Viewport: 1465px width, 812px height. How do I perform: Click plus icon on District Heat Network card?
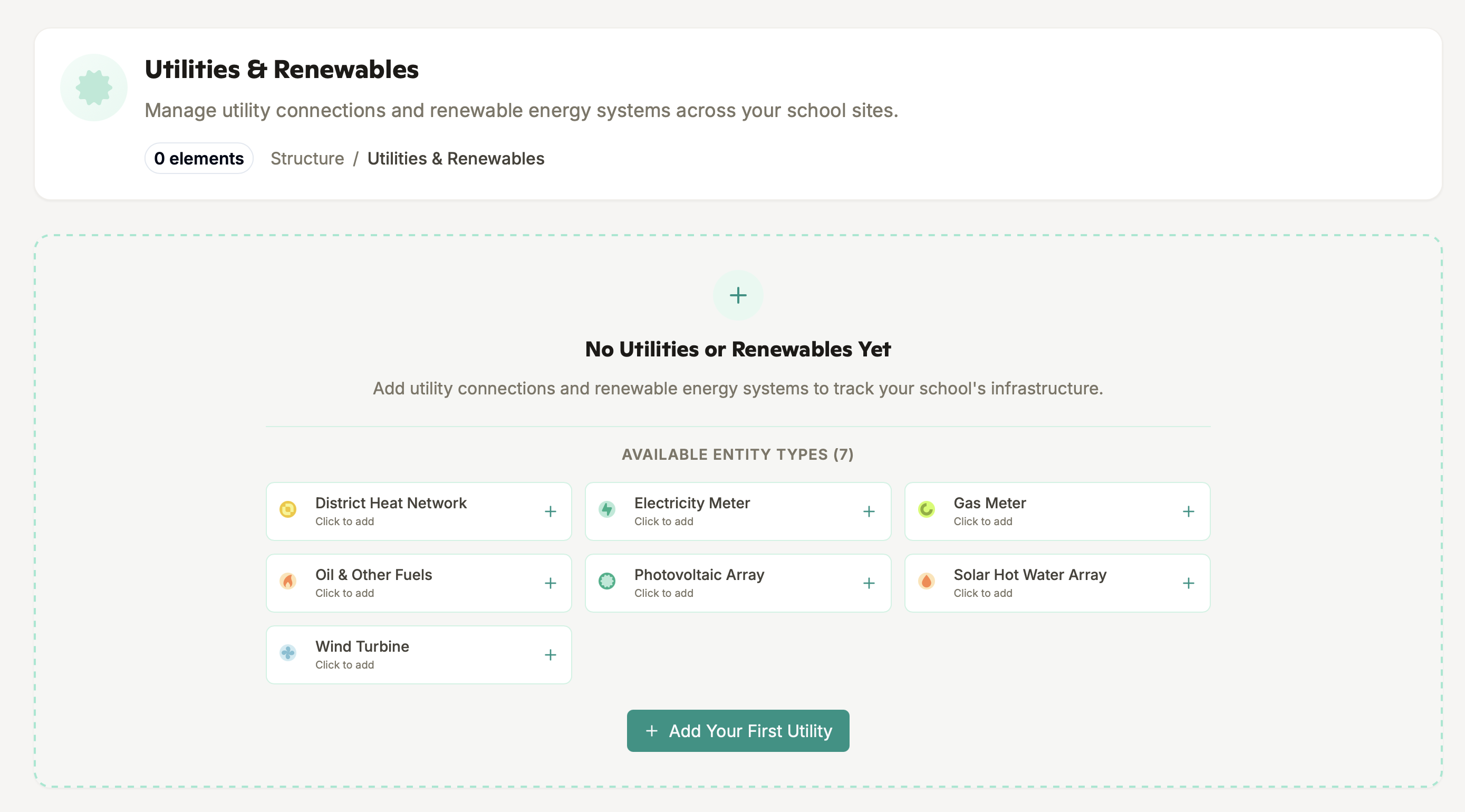tap(550, 511)
